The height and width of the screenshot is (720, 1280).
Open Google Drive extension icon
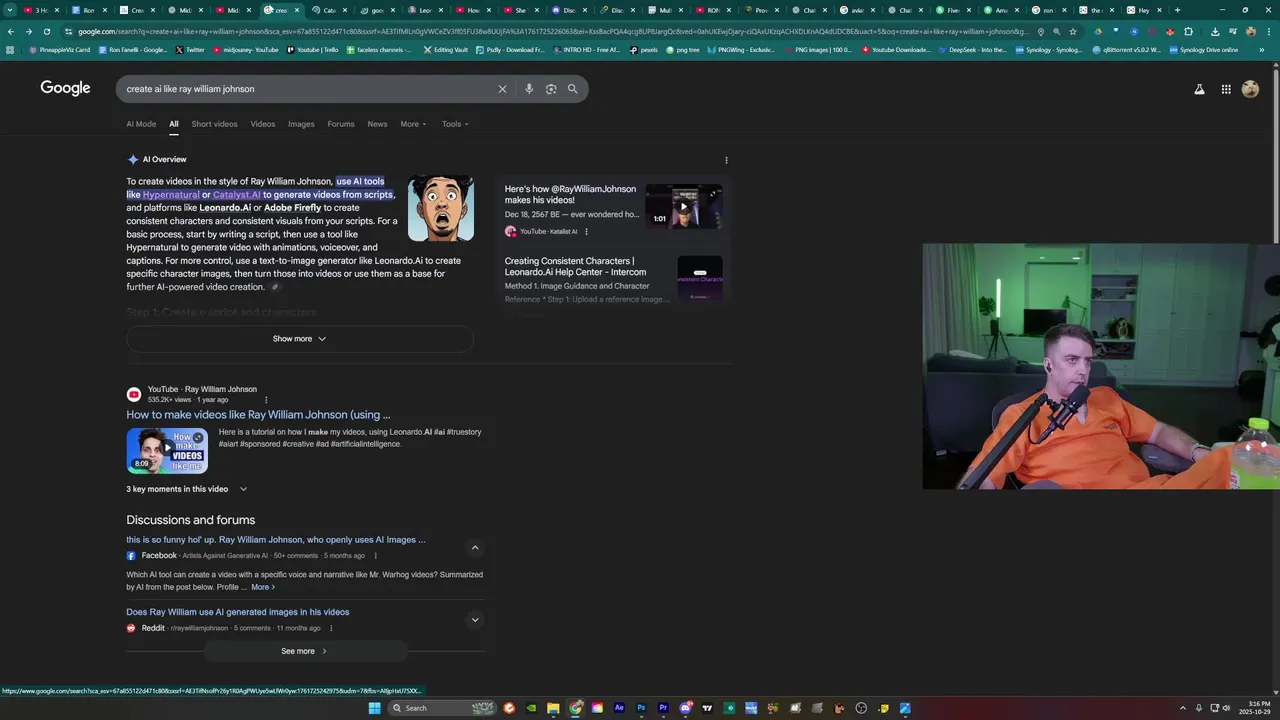1099,31
